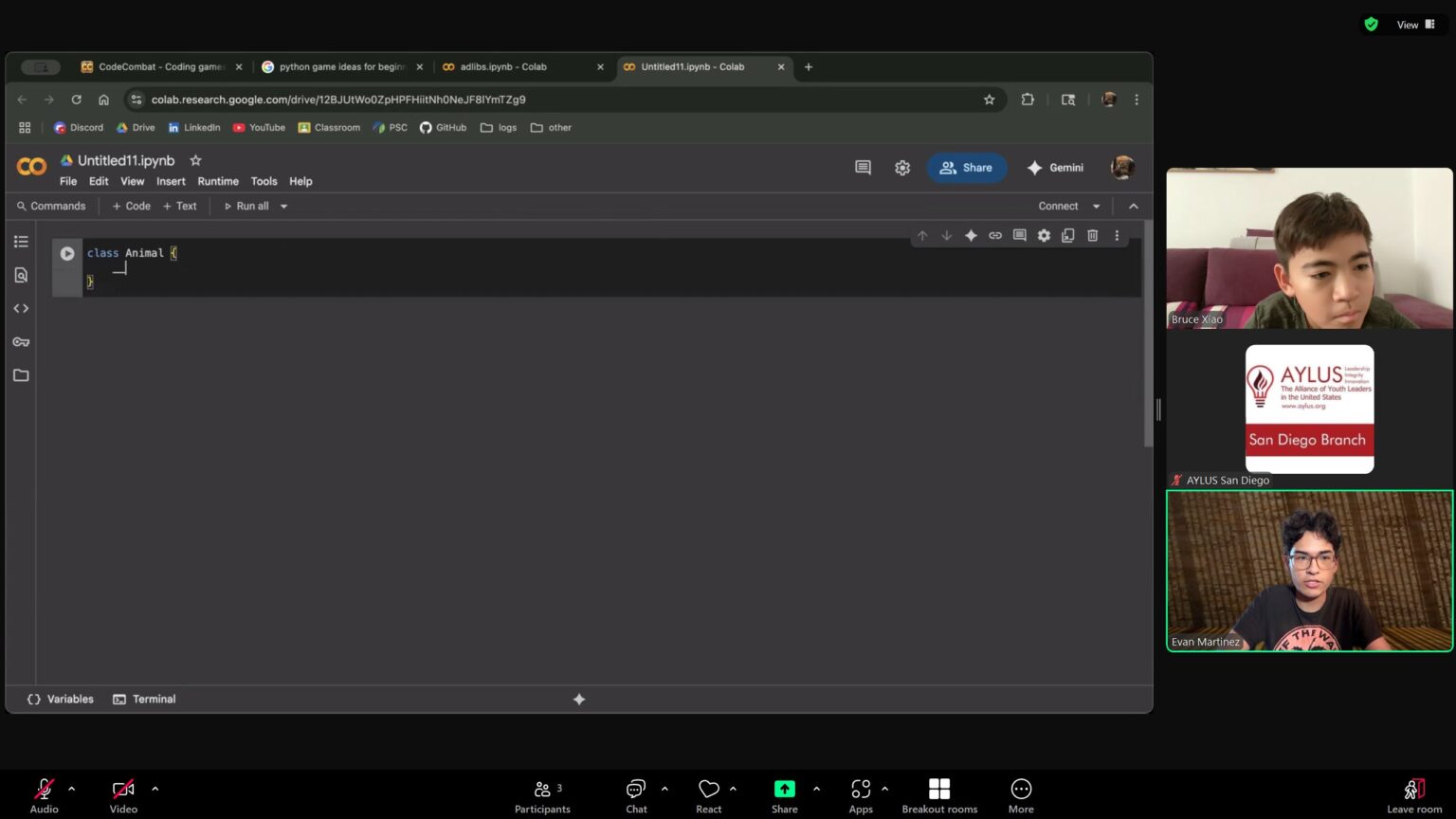
Task: Reload the browser page
Action: click(77, 100)
